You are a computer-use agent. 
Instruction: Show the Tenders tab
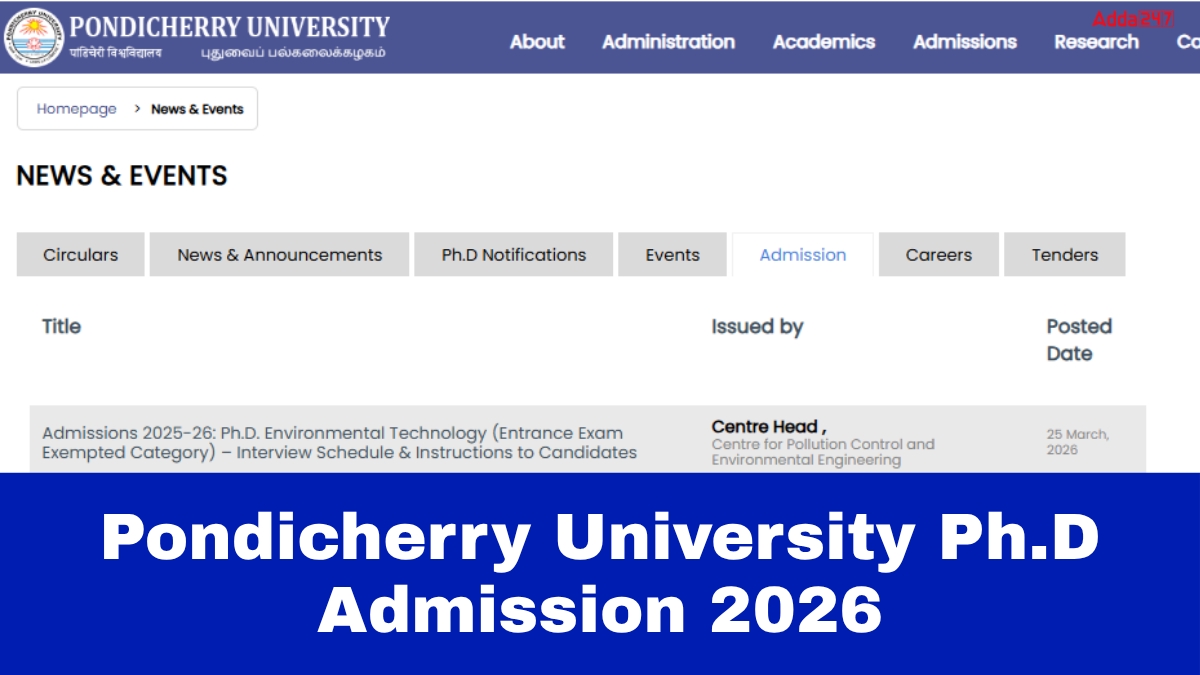(x=1065, y=255)
